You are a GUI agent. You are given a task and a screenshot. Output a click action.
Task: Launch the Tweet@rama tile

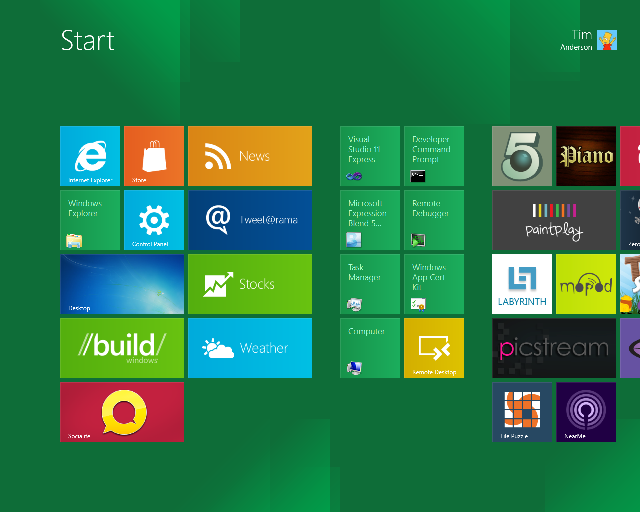(x=250, y=220)
